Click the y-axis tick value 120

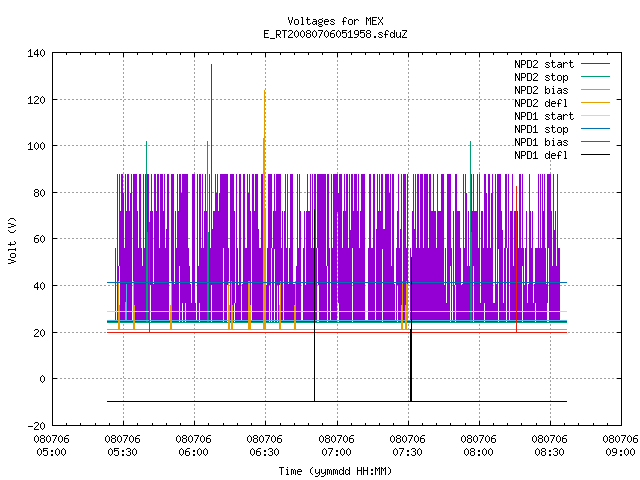point(36,100)
